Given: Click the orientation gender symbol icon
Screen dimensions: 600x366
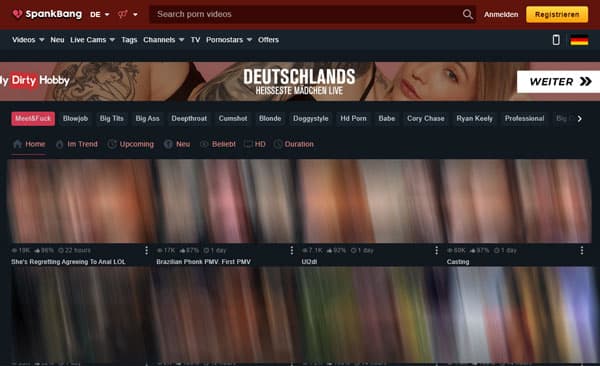Looking at the screenshot, I should 122,14.
